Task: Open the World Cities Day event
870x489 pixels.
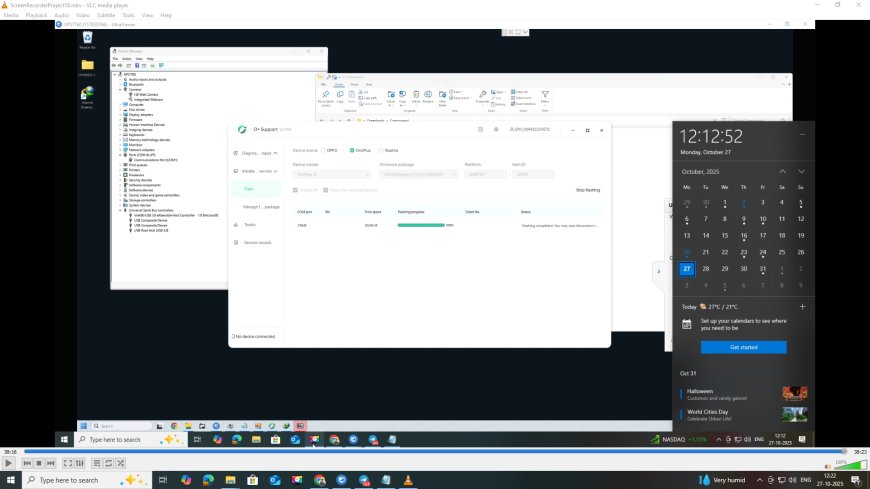Action: 743,415
